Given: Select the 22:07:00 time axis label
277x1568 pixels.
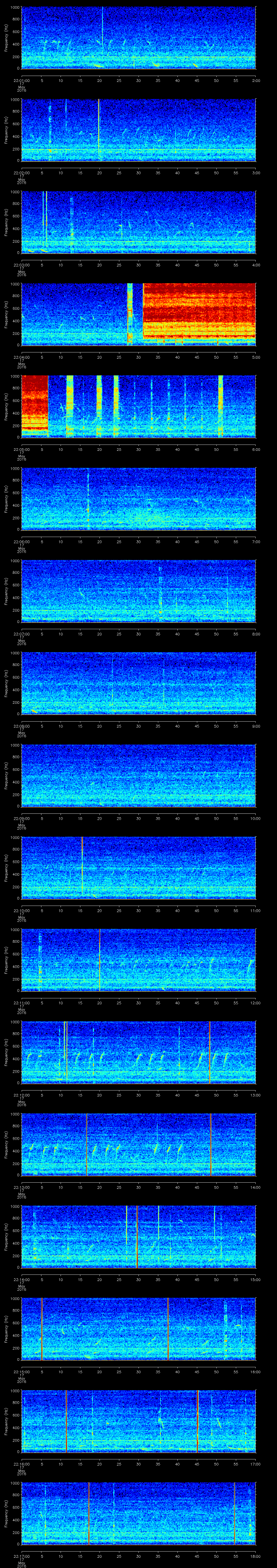Looking at the screenshot, I should (x=21, y=634).
